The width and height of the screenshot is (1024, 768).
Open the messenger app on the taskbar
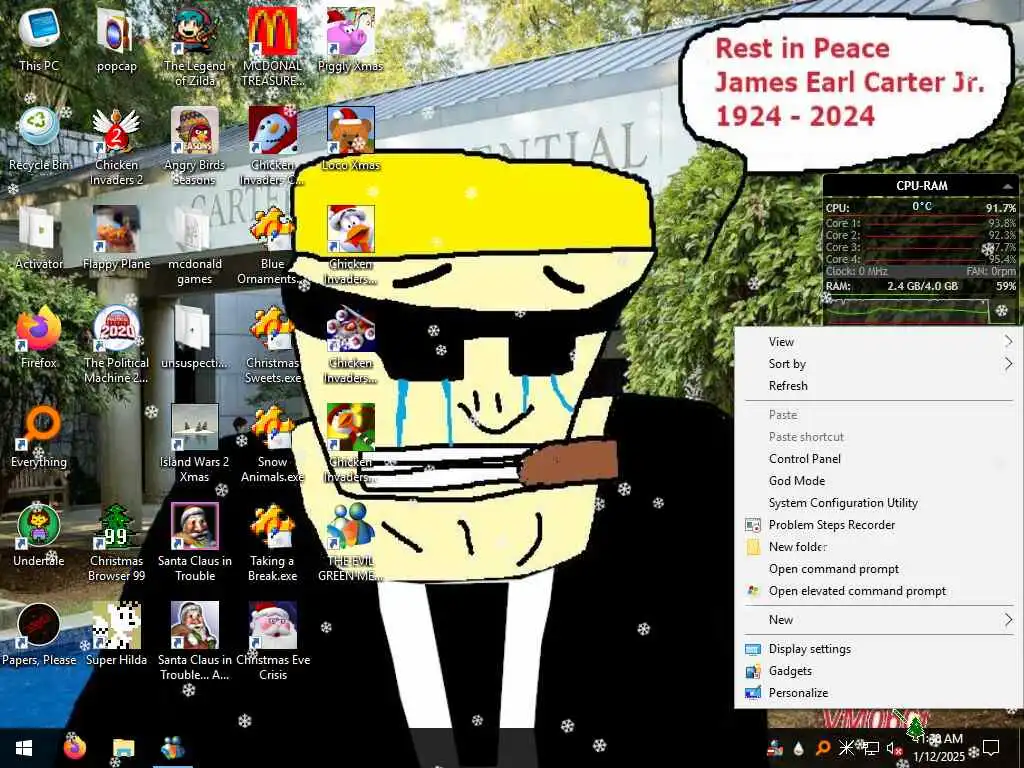[172, 748]
